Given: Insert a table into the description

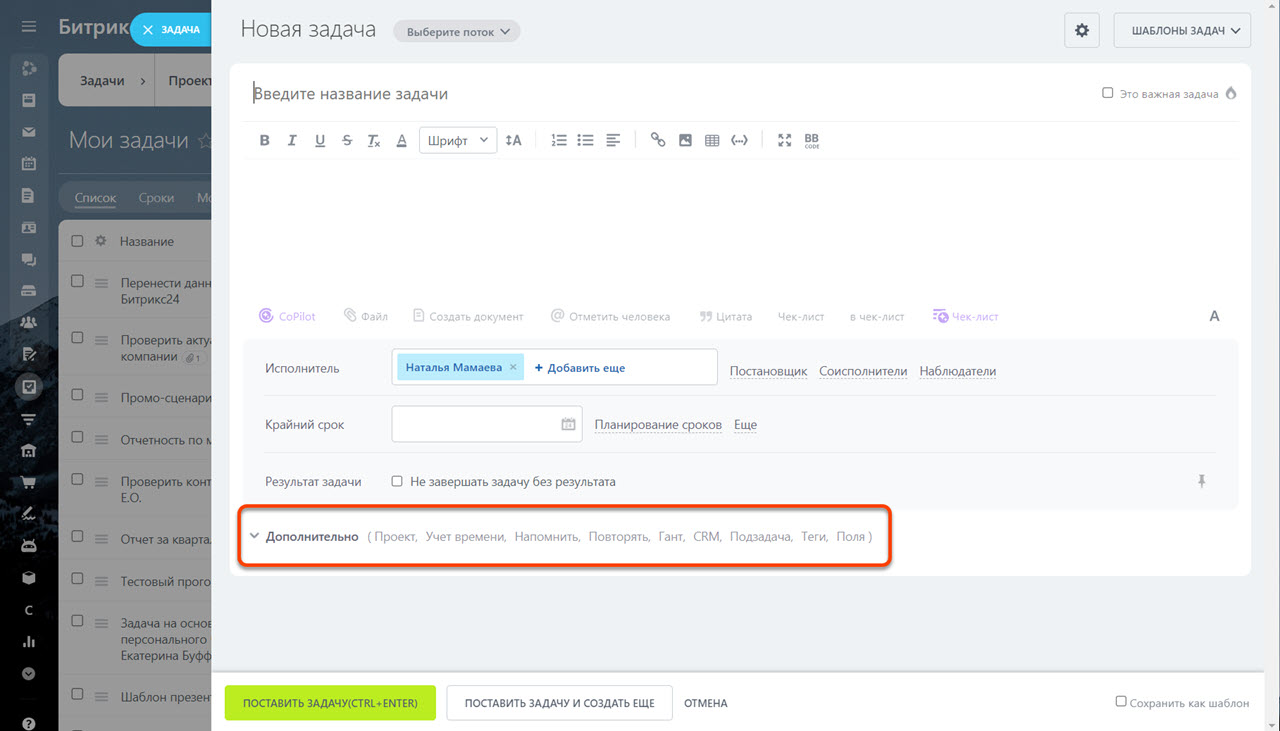Looking at the screenshot, I should tap(712, 140).
